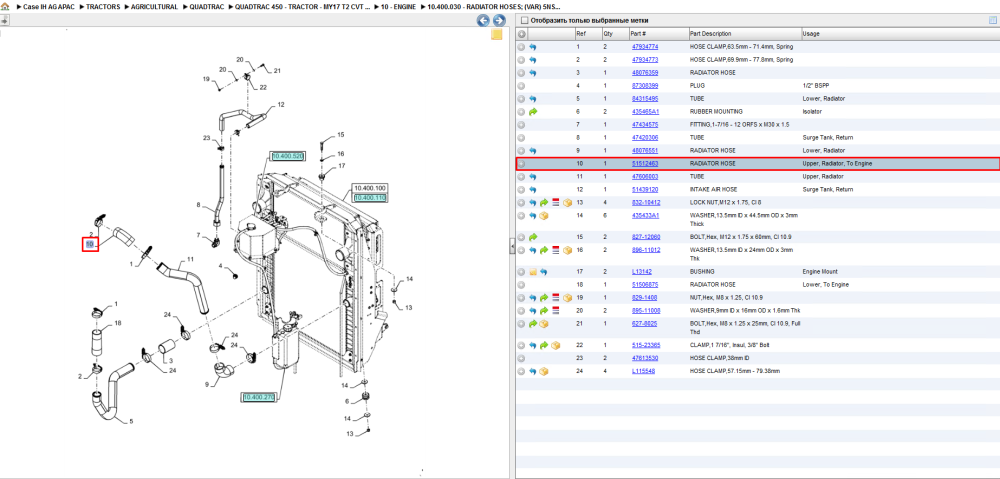Toggle the selection circle for ref 4 PLUG row
1000x479 pixels.
point(521,85)
